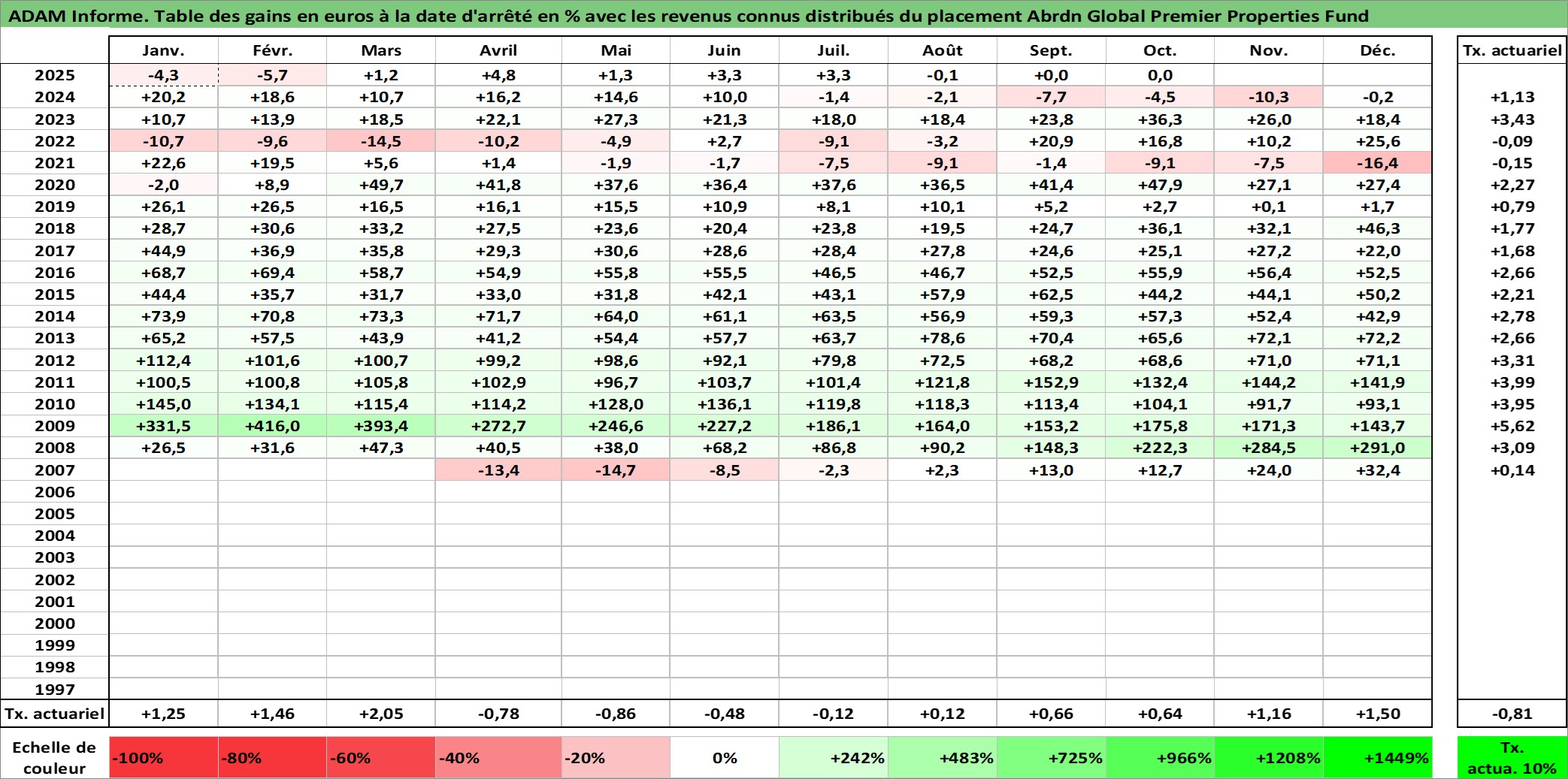Click the +1449% bright green swatch
The width and height of the screenshot is (1568, 779).
1377,757
